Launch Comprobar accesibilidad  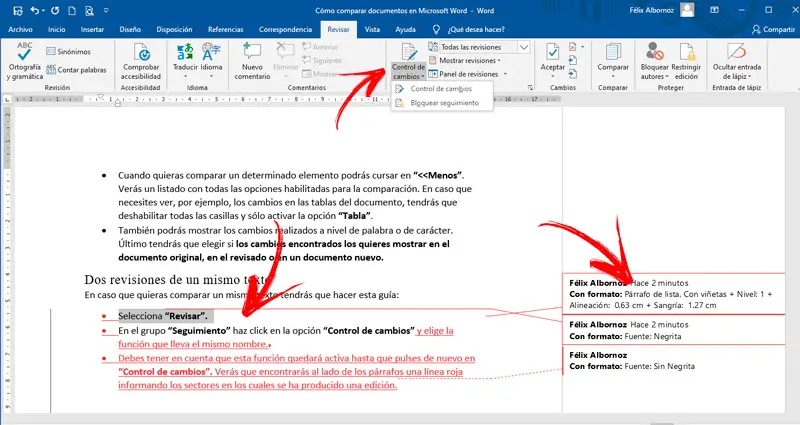[x=141, y=61]
